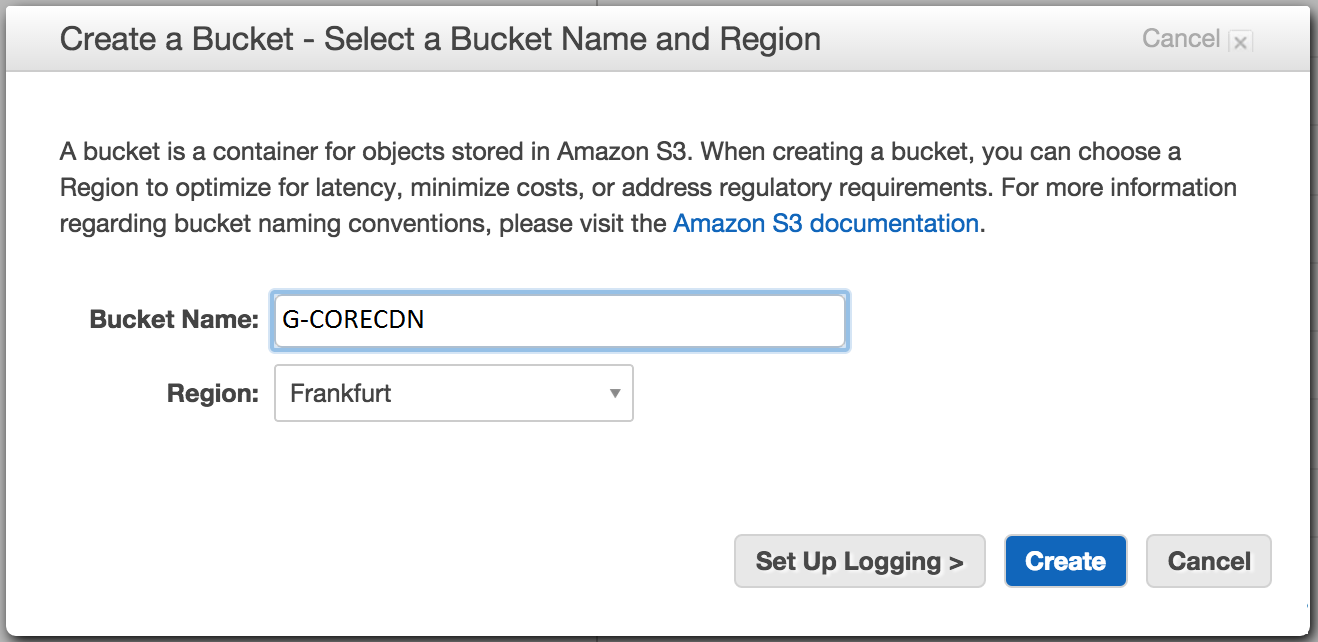This screenshot has width=1318, height=642.
Task: Click the Region dropdown arrow
Action: click(615, 394)
